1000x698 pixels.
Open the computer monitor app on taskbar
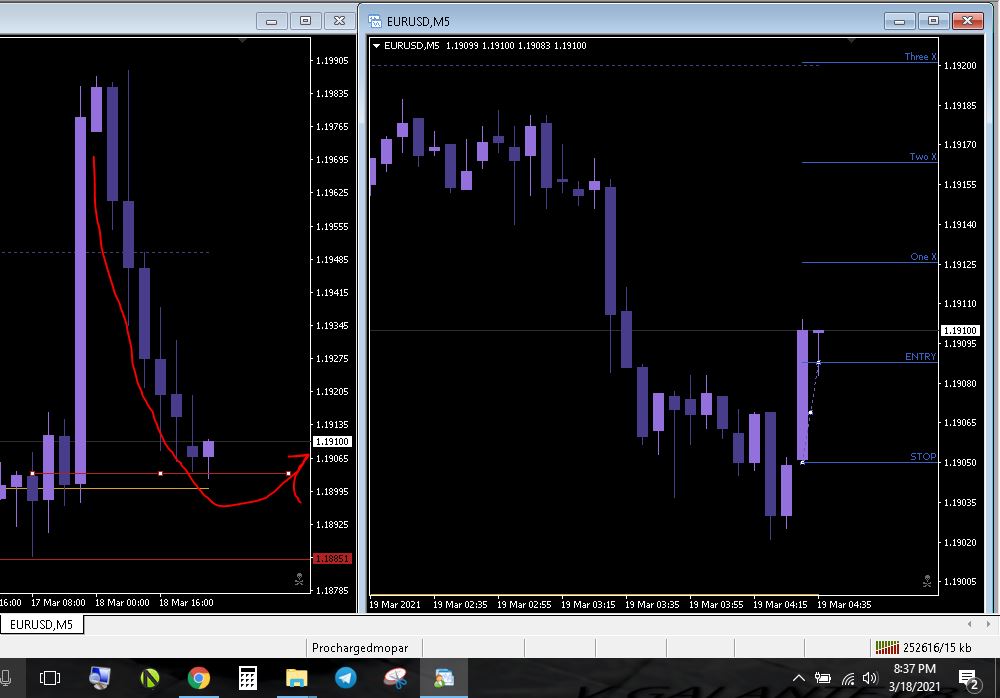click(99, 678)
